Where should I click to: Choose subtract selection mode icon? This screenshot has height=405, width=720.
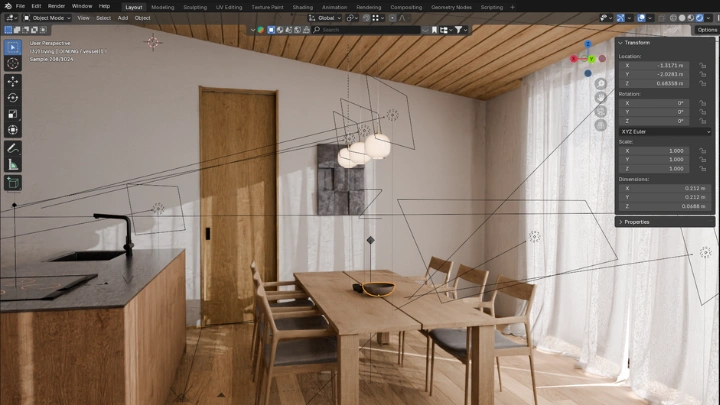[x=26, y=30]
